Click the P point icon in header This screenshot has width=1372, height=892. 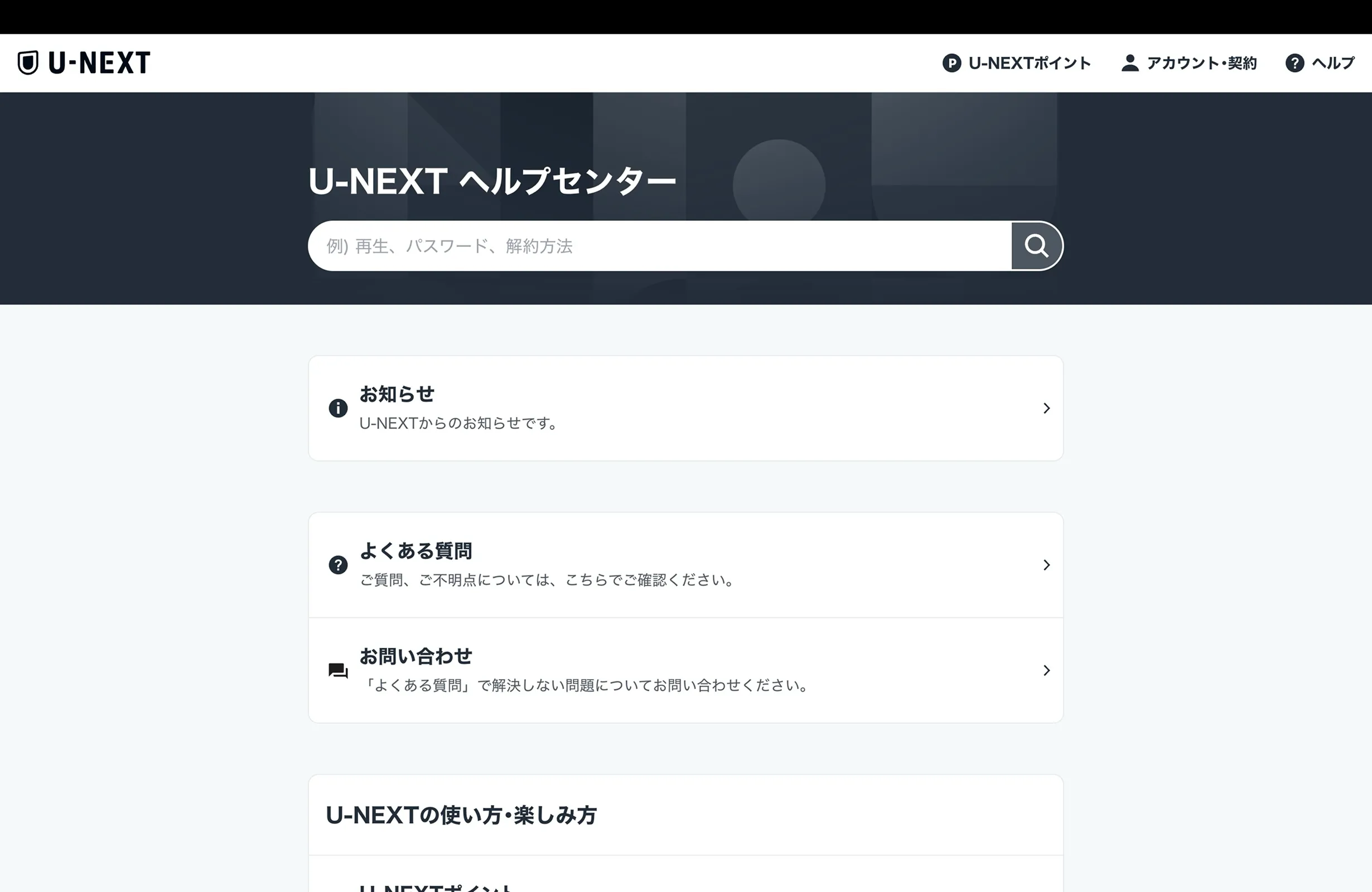pyautogui.click(x=951, y=63)
